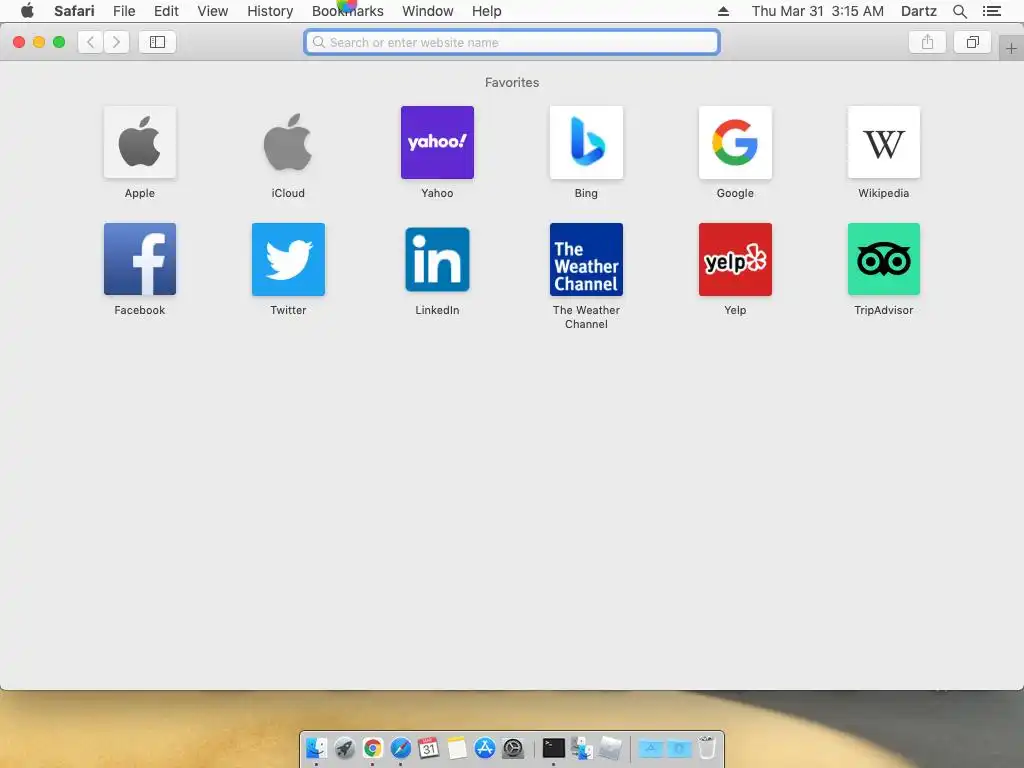Open the Yelp favorite tile
The width and height of the screenshot is (1024, 768).
[735, 259]
